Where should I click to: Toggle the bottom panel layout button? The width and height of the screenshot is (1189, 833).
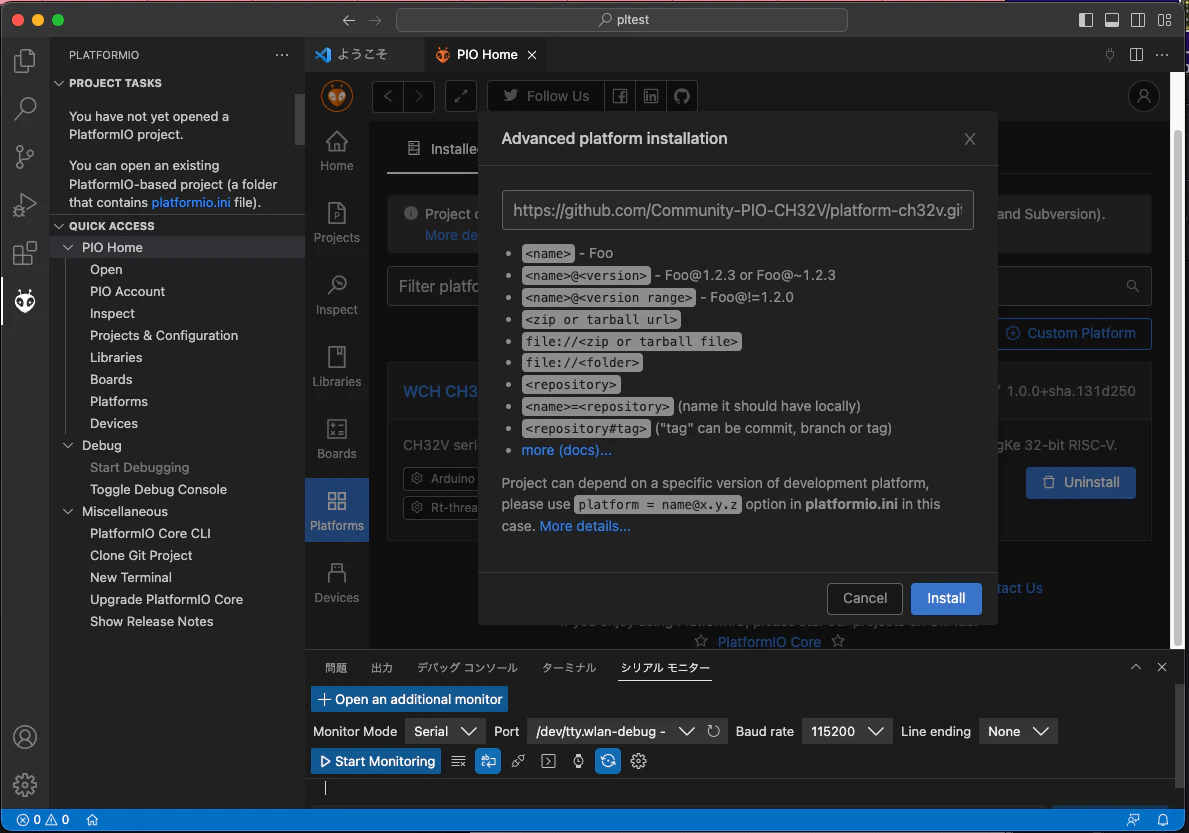click(x=1112, y=20)
